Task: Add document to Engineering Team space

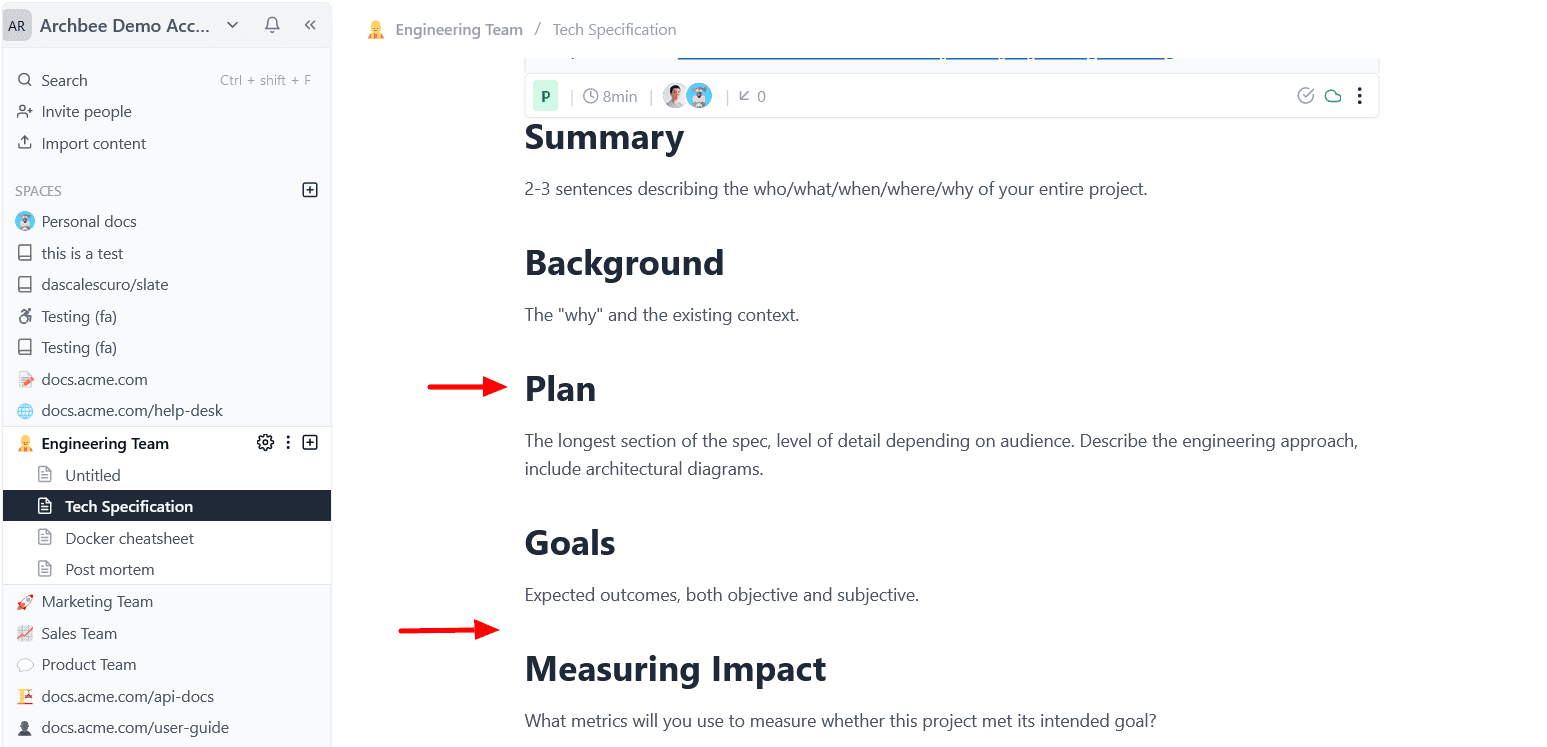Action: click(x=310, y=443)
